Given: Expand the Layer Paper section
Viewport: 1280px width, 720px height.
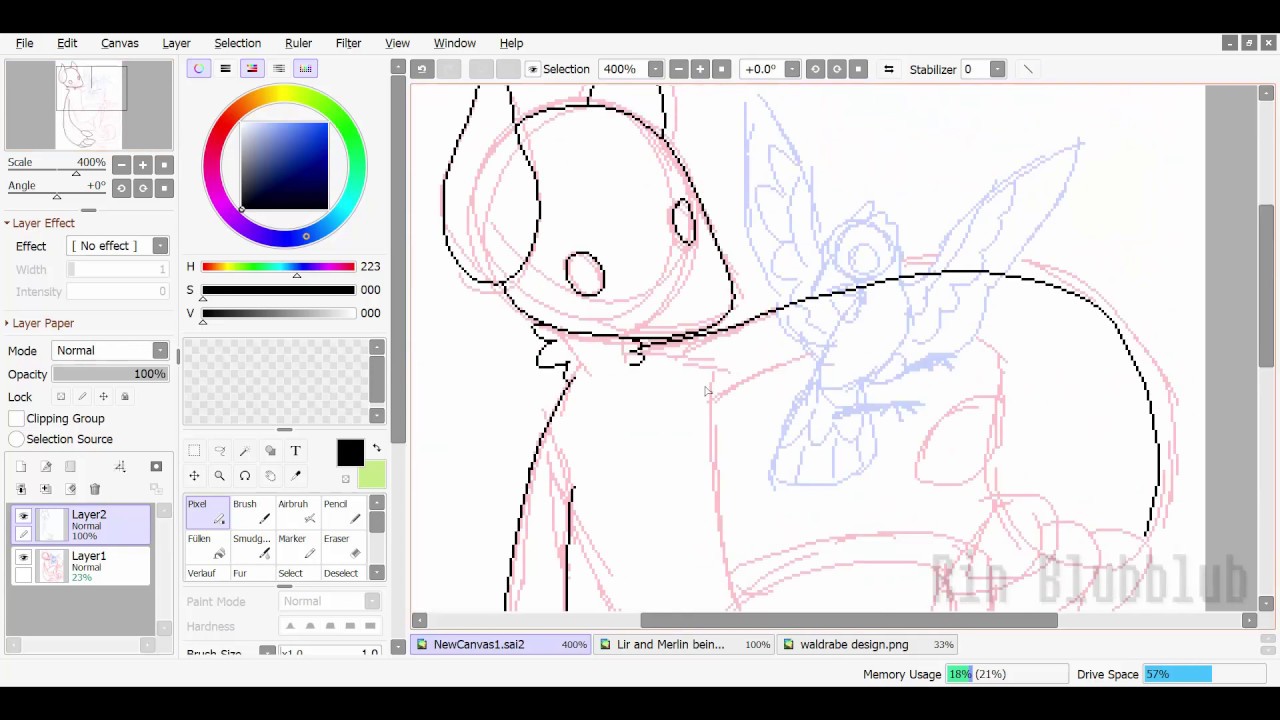Looking at the screenshot, I should tap(38, 323).
